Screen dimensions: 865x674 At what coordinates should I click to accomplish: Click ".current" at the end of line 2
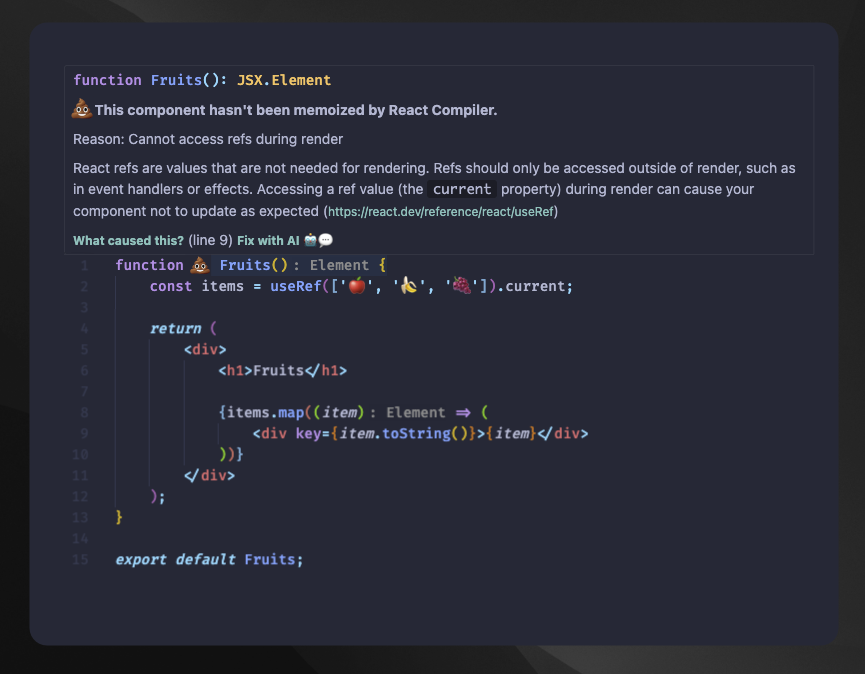(531, 286)
